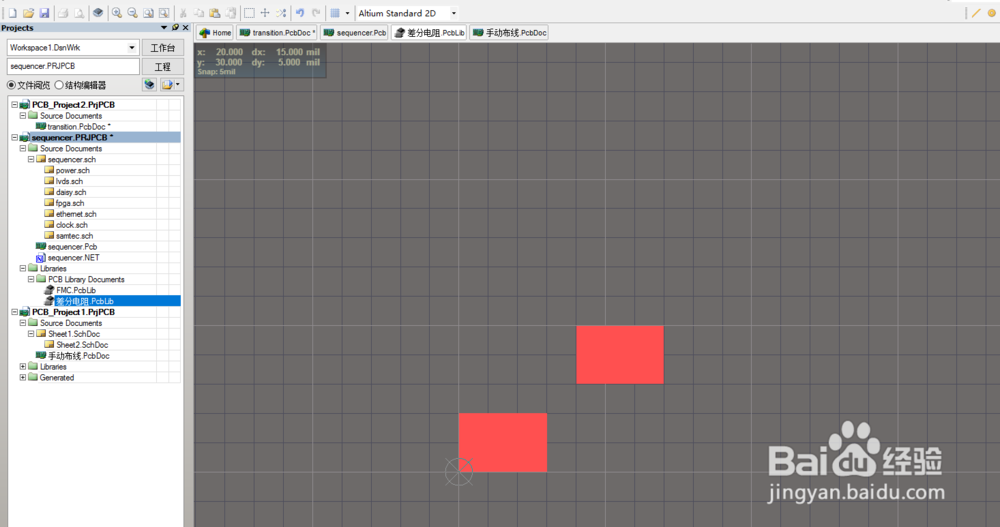Click the Paste clipboard icon

tap(215, 13)
